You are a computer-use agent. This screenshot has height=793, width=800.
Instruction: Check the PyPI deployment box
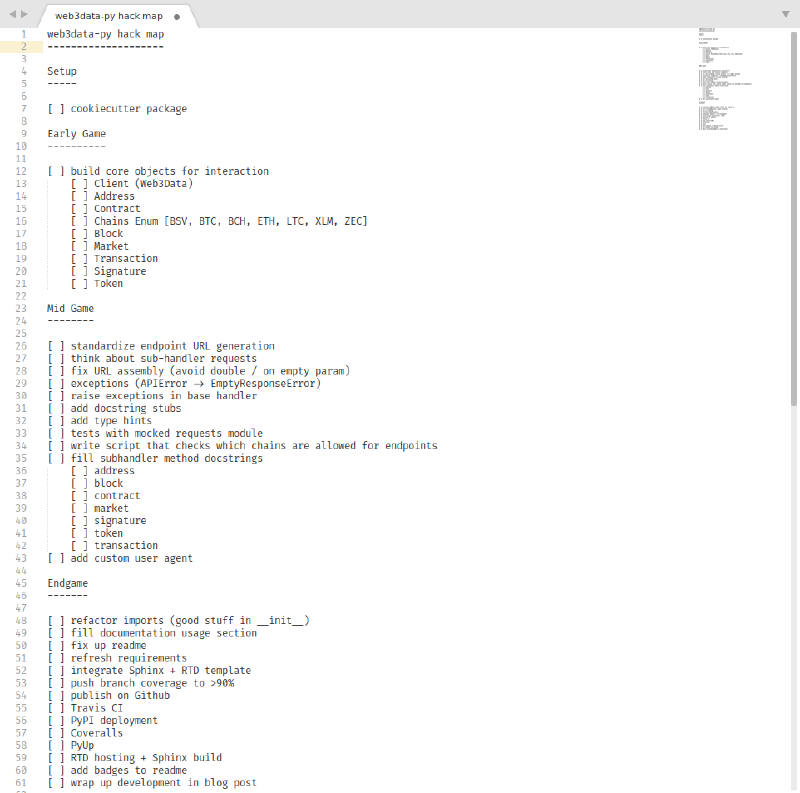point(56,721)
